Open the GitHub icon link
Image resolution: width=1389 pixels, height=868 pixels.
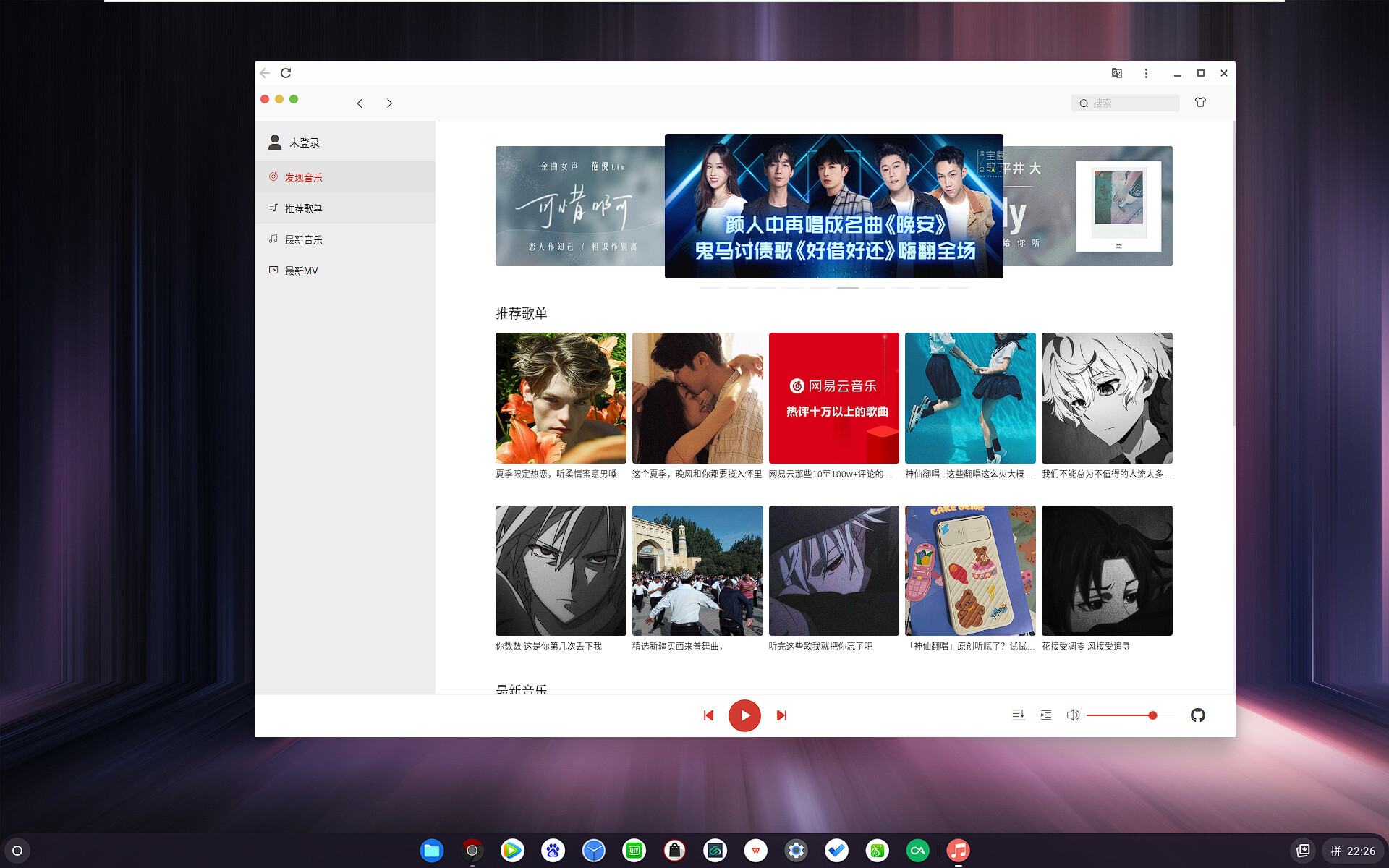pos(1197,715)
